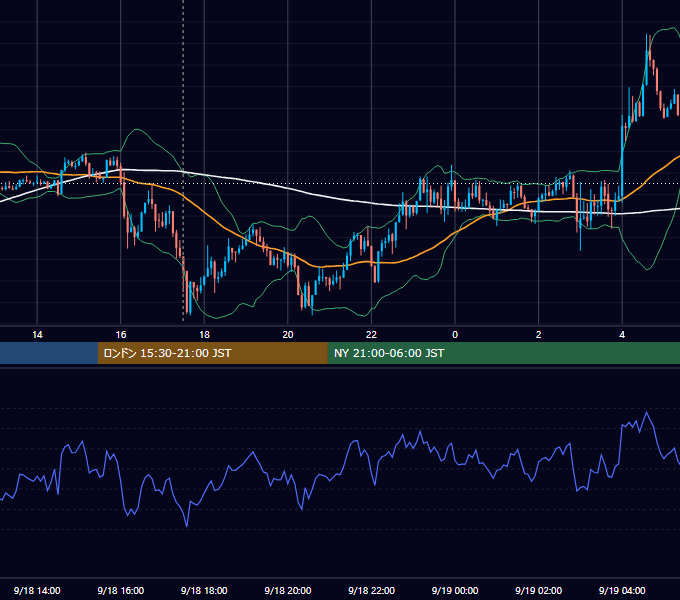Click the '9/19 00:00' date label
The height and width of the screenshot is (600, 680).
pyautogui.click(x=455, y=590)
